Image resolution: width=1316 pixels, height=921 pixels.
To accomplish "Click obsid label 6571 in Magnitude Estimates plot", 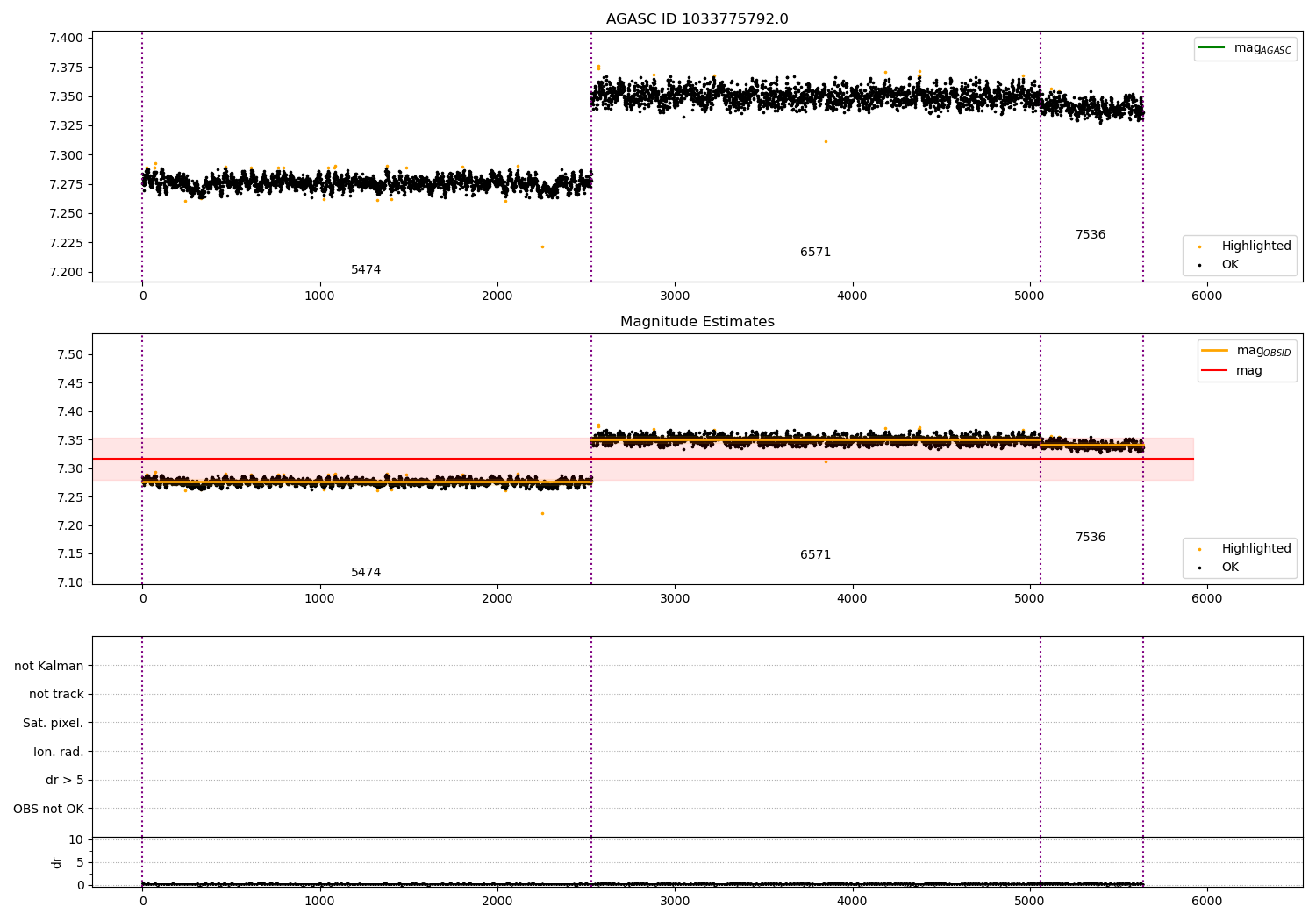I will coord(815,555).
